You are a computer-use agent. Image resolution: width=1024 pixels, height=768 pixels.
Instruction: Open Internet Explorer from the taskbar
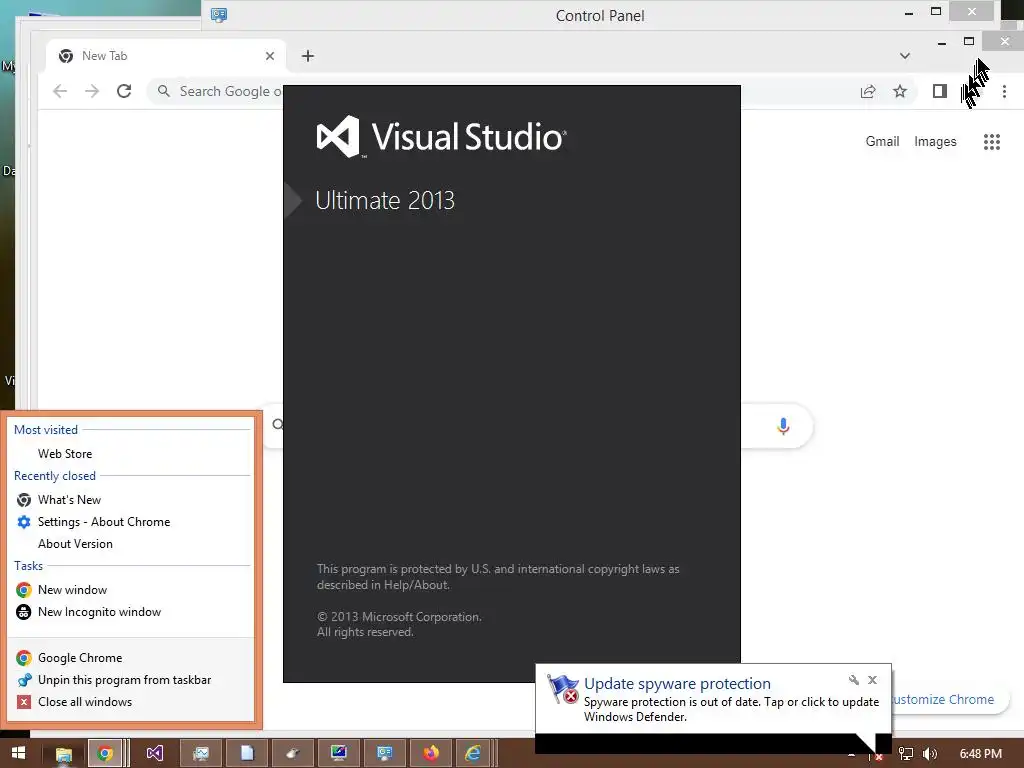pos(473,754)
